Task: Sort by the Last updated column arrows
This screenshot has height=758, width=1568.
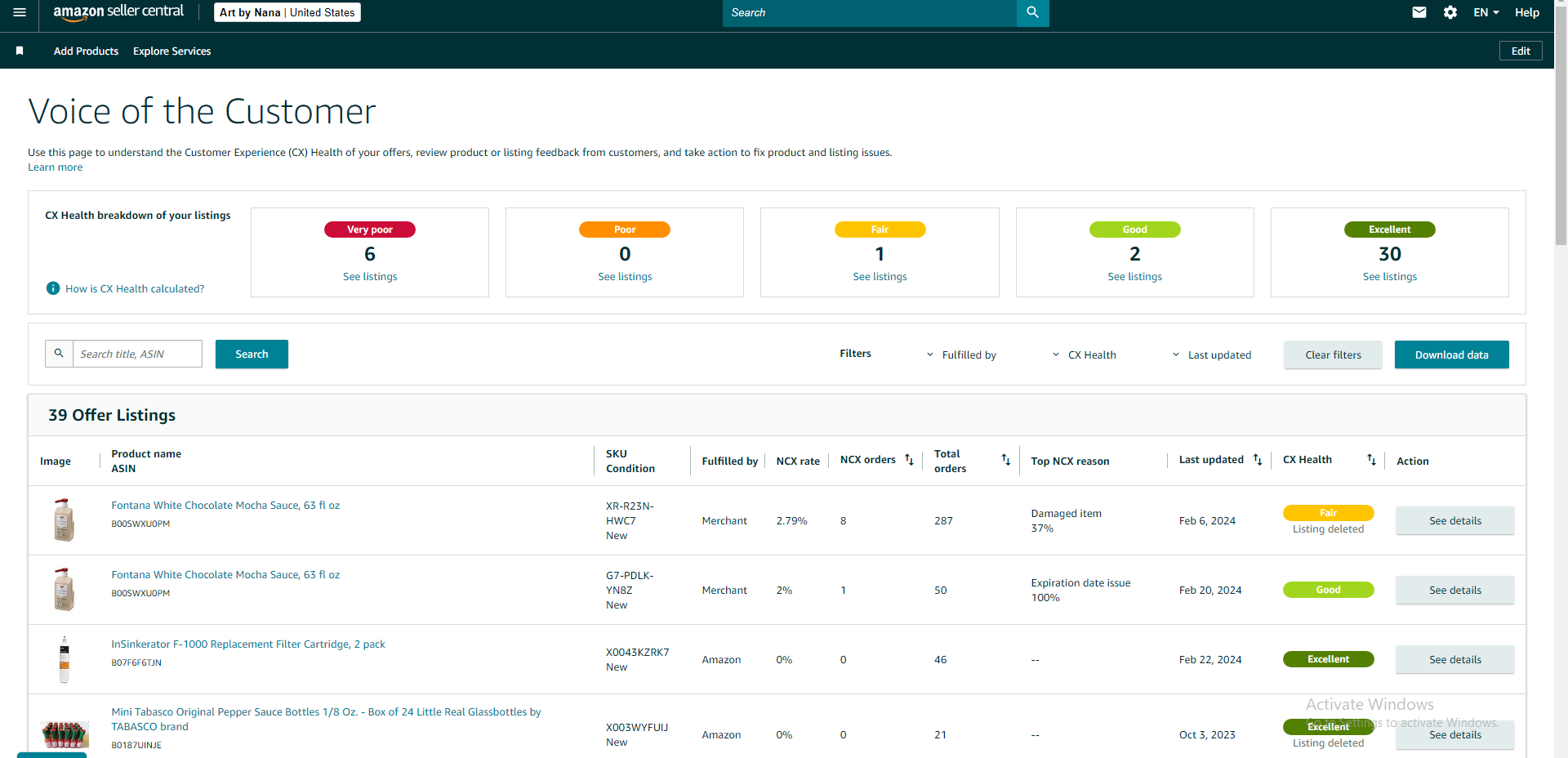Action: [x=1258, y=461]
